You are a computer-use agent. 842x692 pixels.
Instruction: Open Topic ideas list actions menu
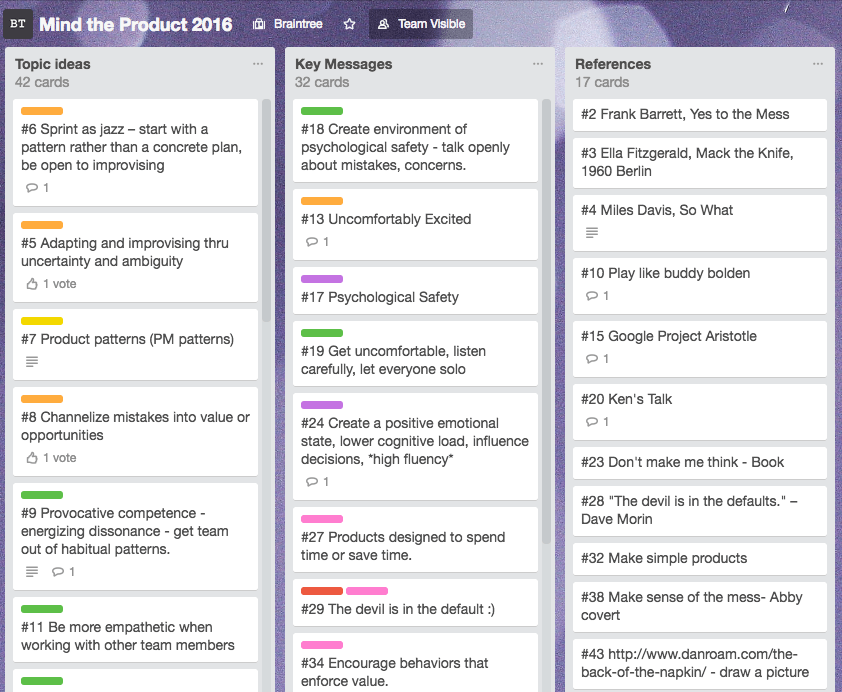[258, 64]
